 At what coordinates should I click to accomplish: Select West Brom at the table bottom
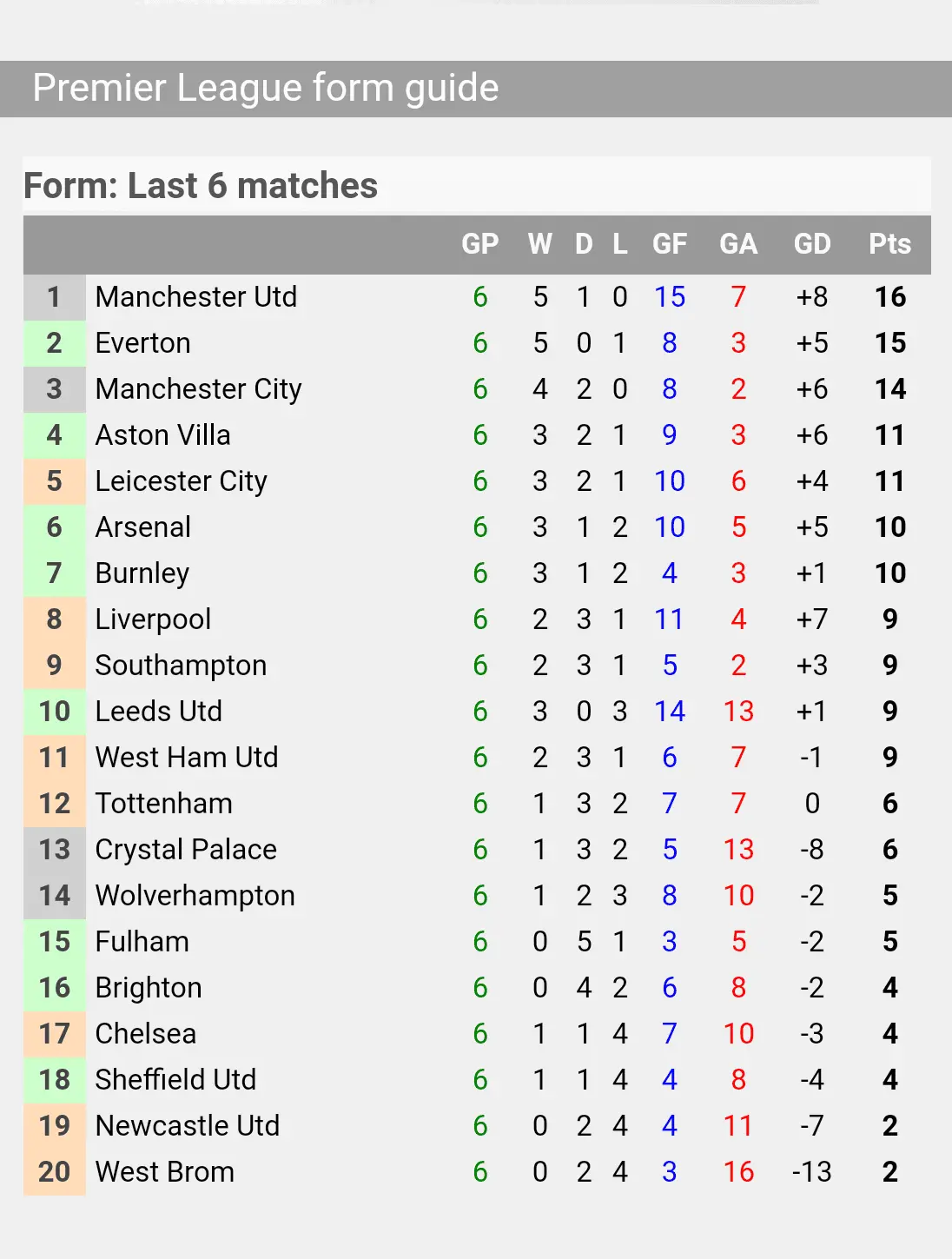click(x=165, y=1172)
